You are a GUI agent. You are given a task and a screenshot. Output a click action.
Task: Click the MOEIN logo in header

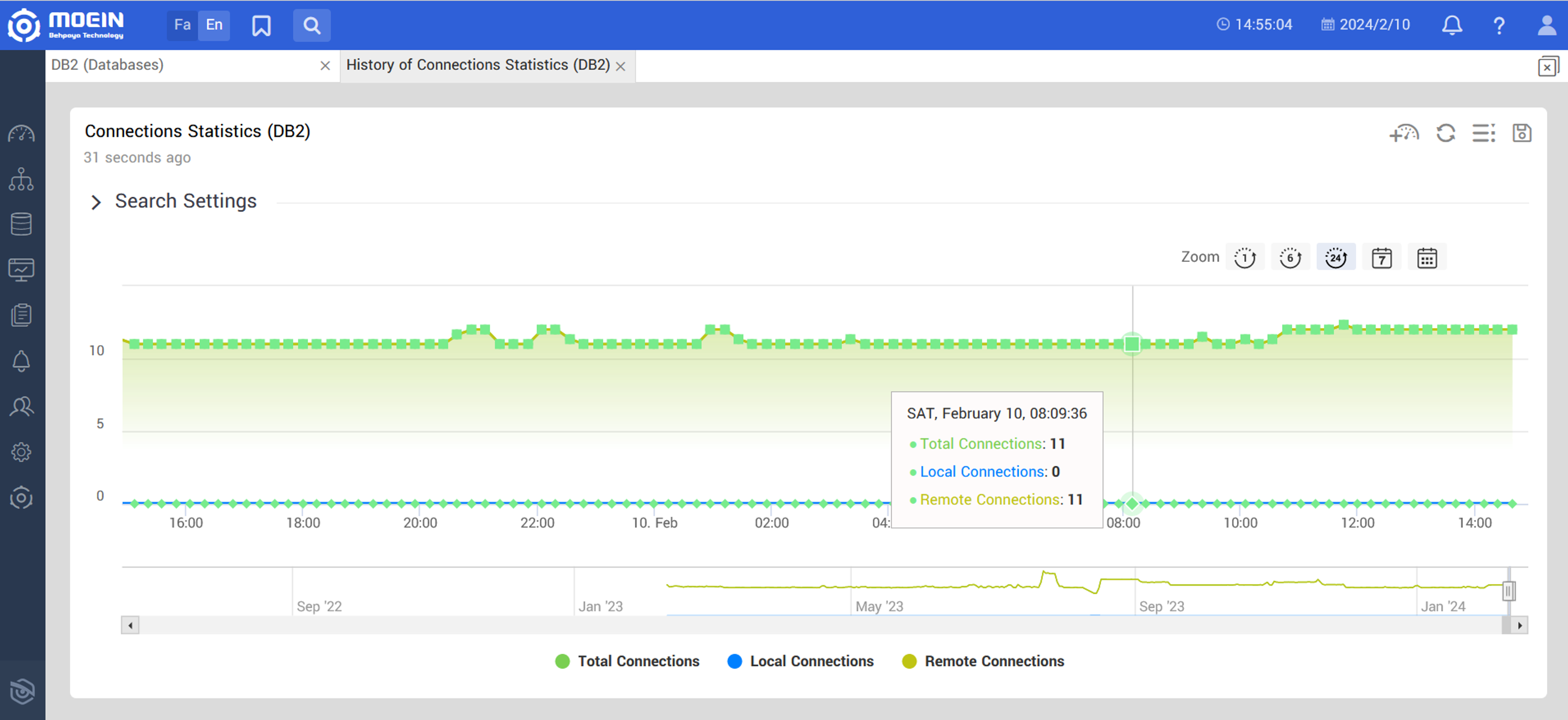click(66, 25)
